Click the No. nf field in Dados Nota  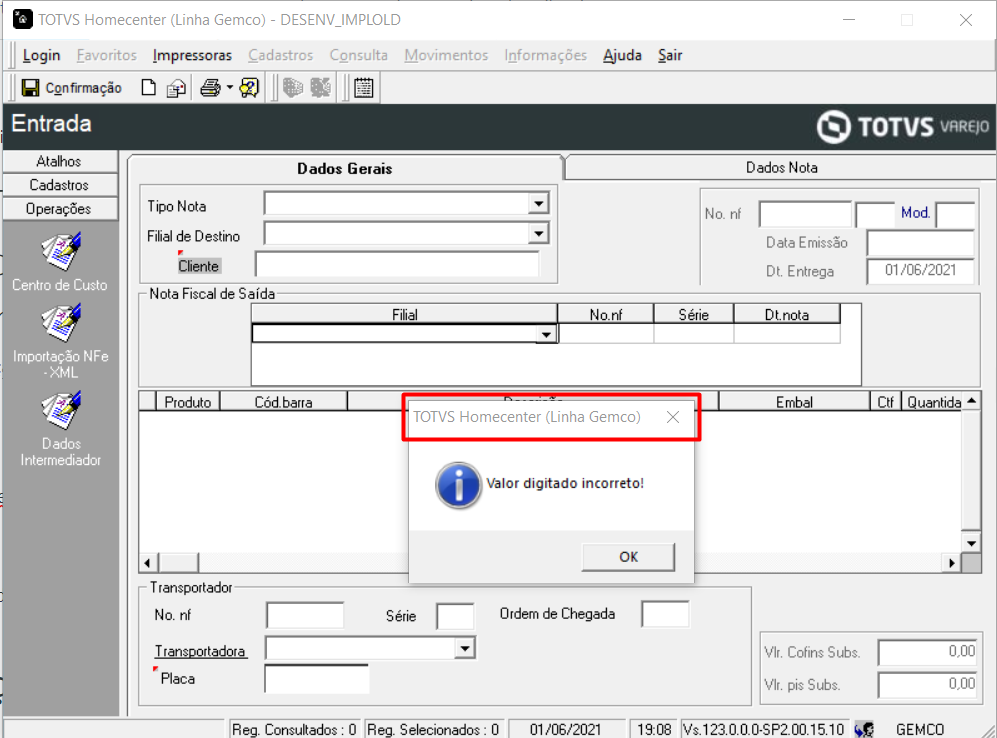pyautogui.click(x=805, y=214)
